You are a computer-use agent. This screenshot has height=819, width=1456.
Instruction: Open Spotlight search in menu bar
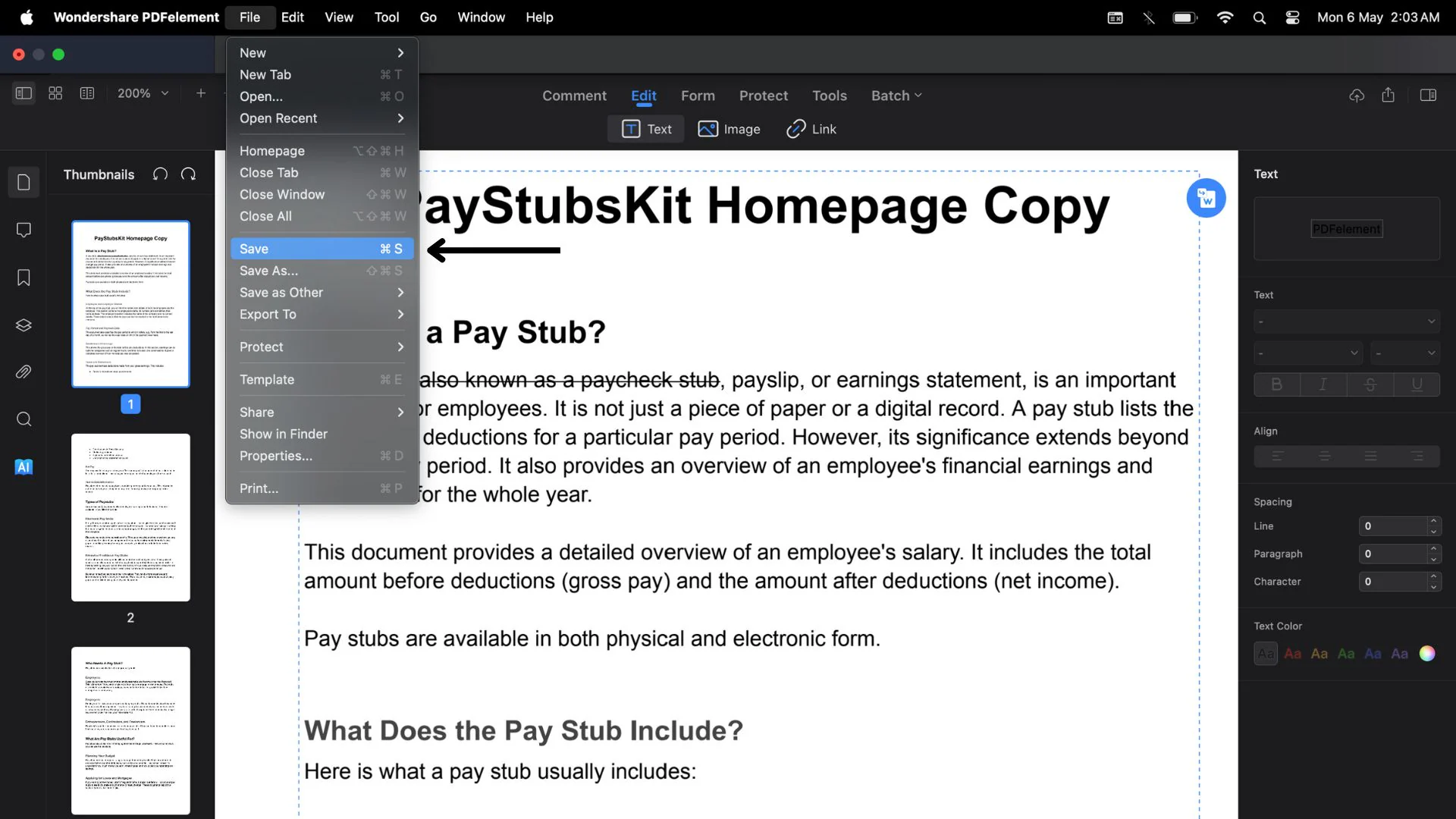[1260, 17]
